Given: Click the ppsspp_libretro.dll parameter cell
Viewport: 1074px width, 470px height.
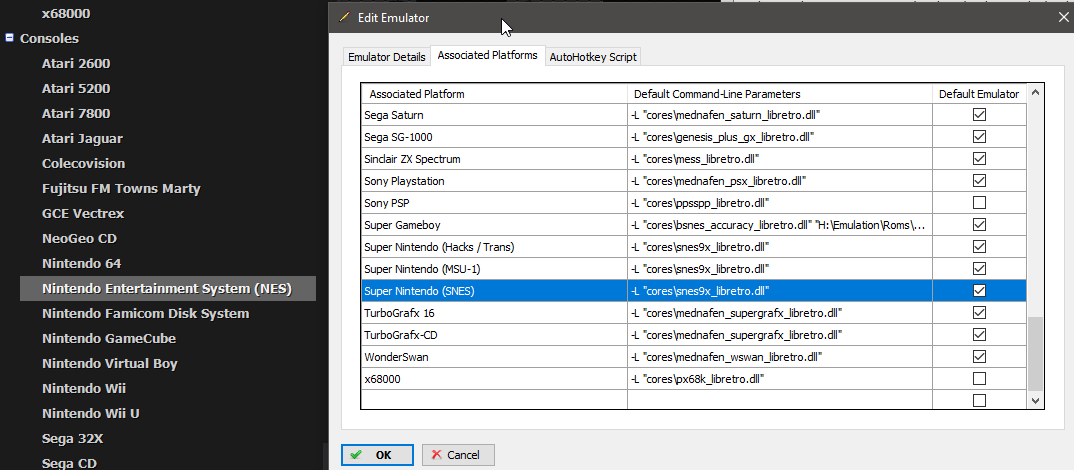Looking at the screenshot, I should click(x=779, y=203).
